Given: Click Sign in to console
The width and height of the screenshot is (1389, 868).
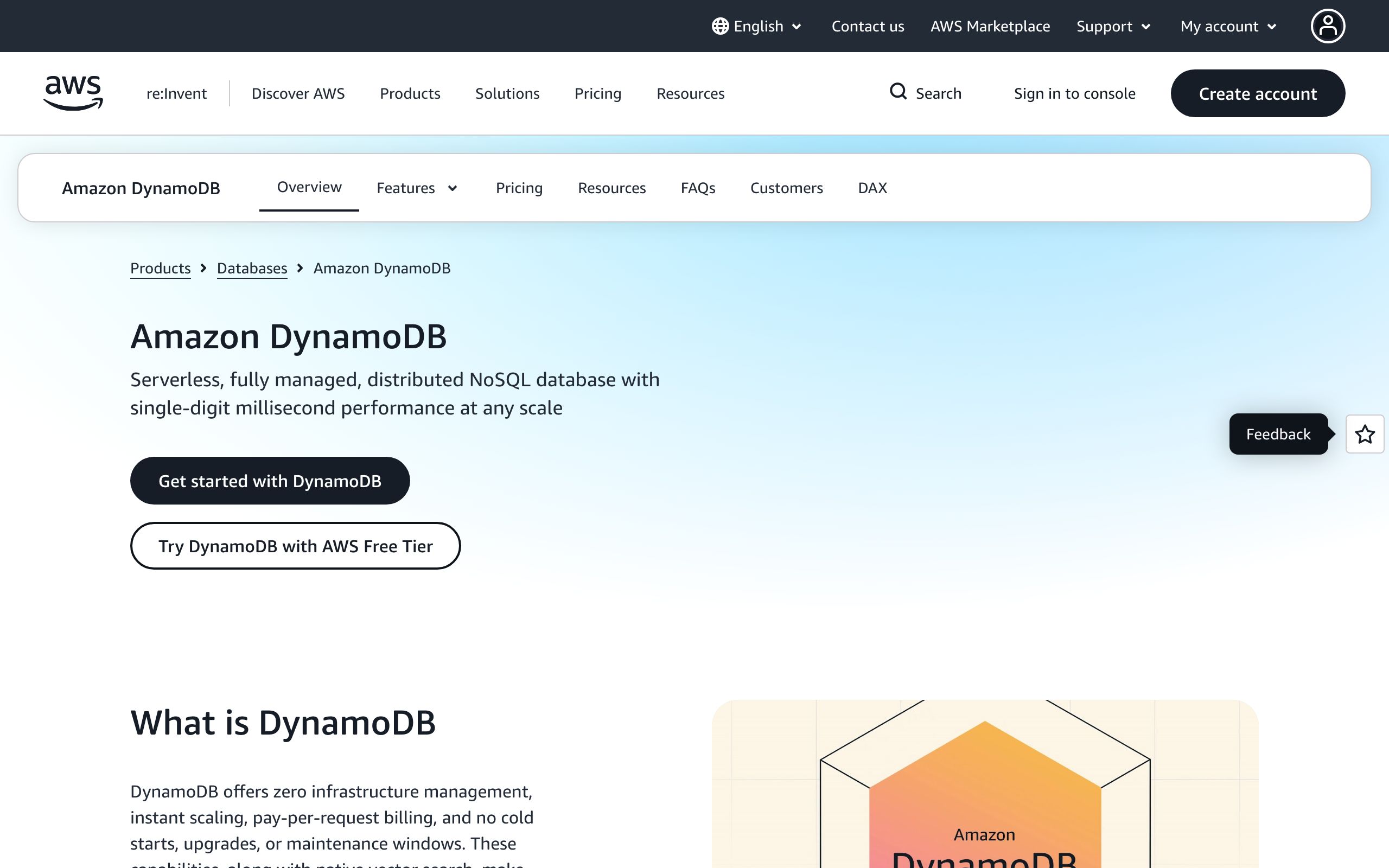Looking at the screenshot, I should (1074, 93).
